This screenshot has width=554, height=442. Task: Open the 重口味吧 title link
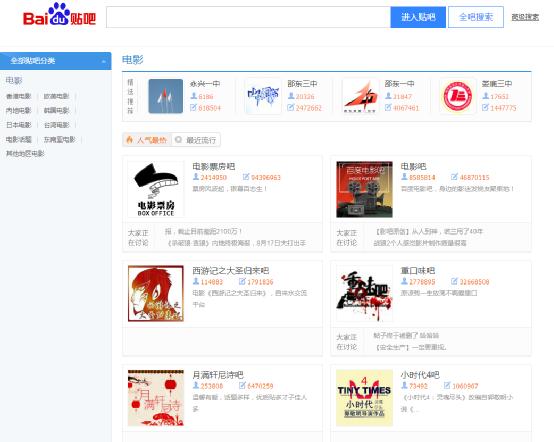pyautogui.click(x=418, y=271)
